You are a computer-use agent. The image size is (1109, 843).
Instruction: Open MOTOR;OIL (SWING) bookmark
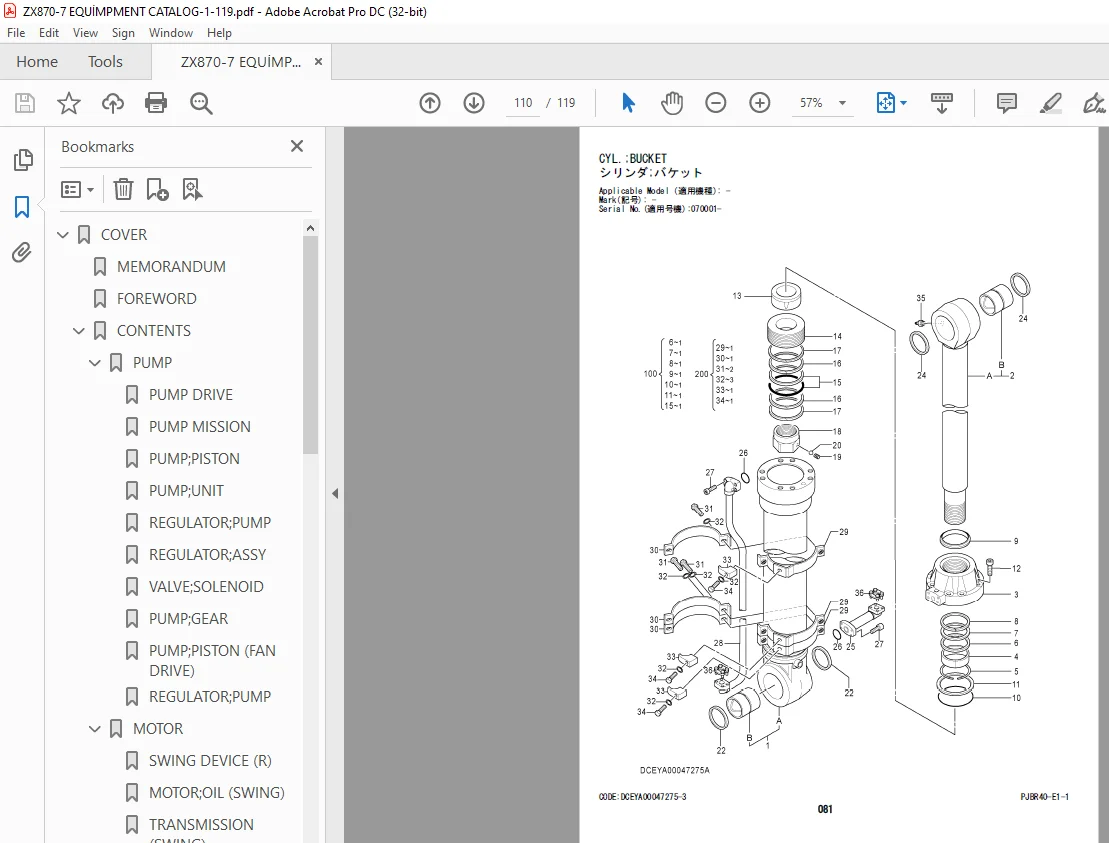point(216,793)
